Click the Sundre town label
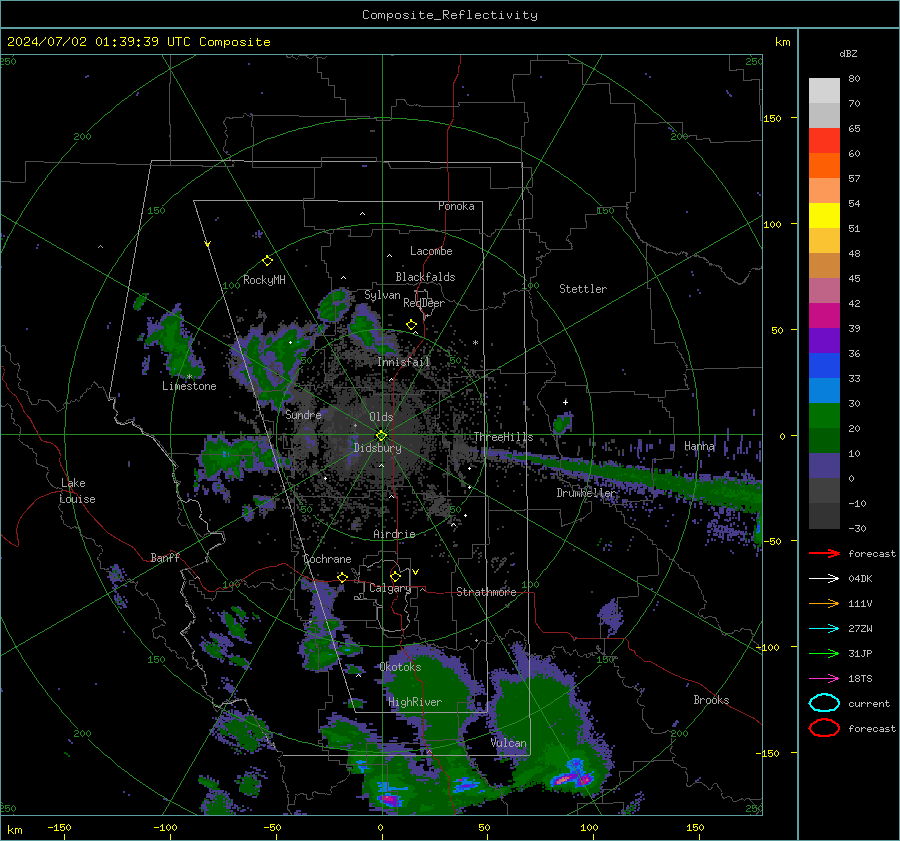Viewport: 900px width, 841px height. coord(303,414)
